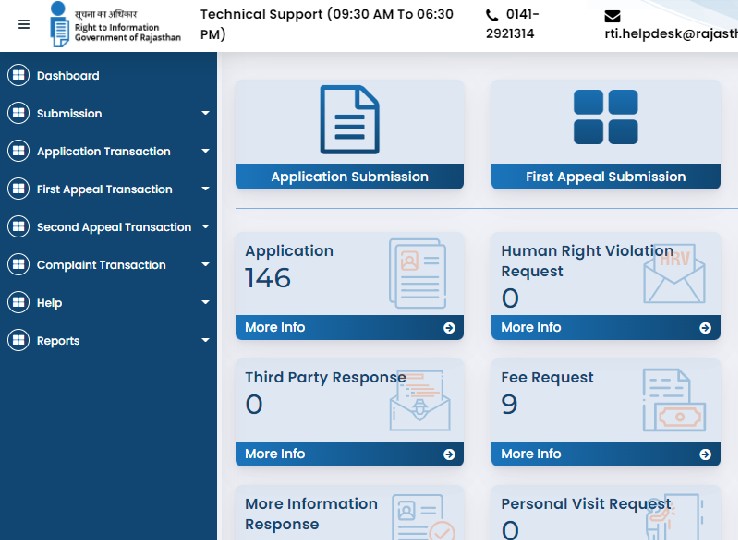Click More Info under Third Party Response
Viewport: 738px width, 540px height.
click(275, 454)
